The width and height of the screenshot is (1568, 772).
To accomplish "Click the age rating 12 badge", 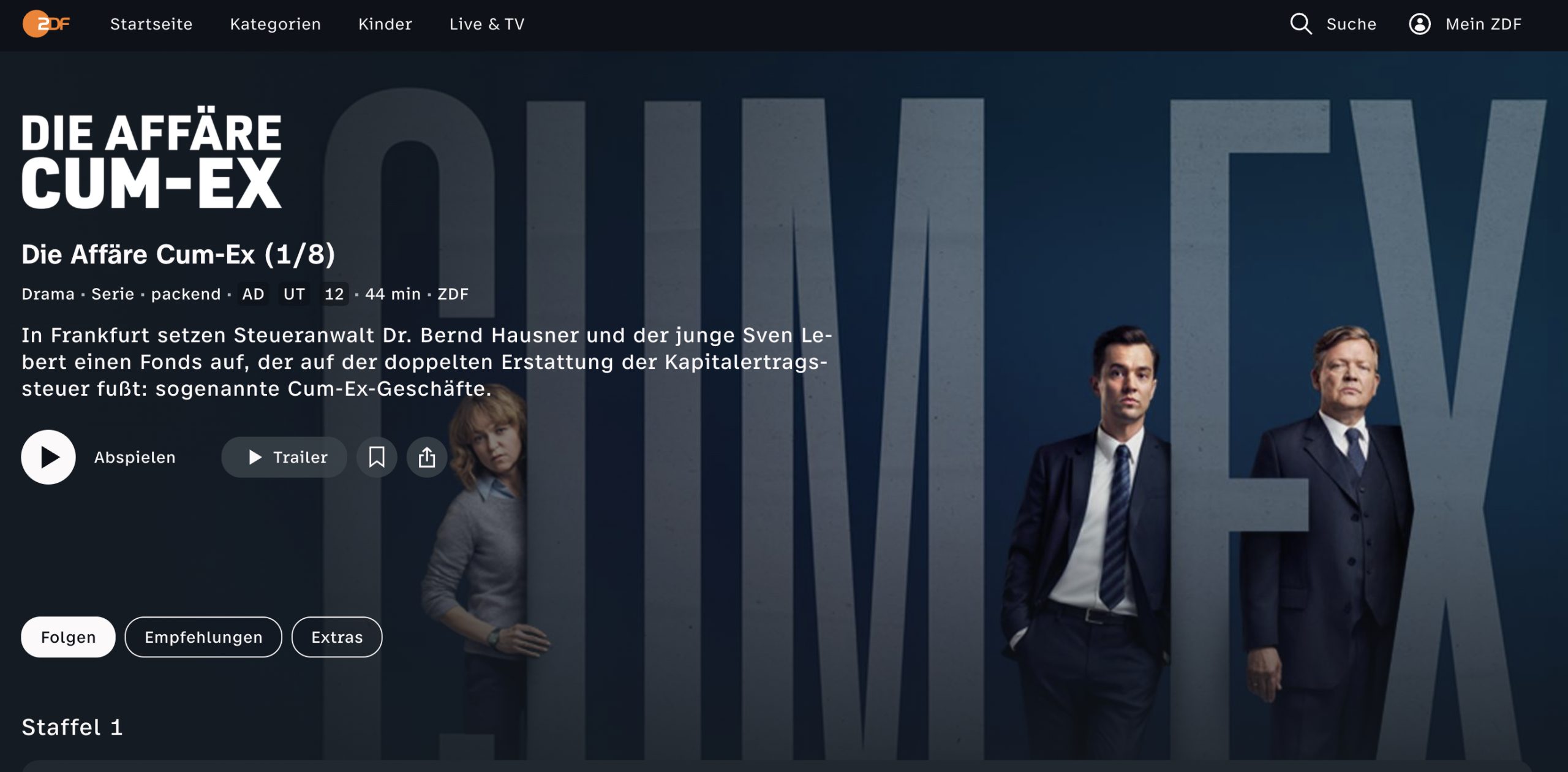I will (334, 294).
